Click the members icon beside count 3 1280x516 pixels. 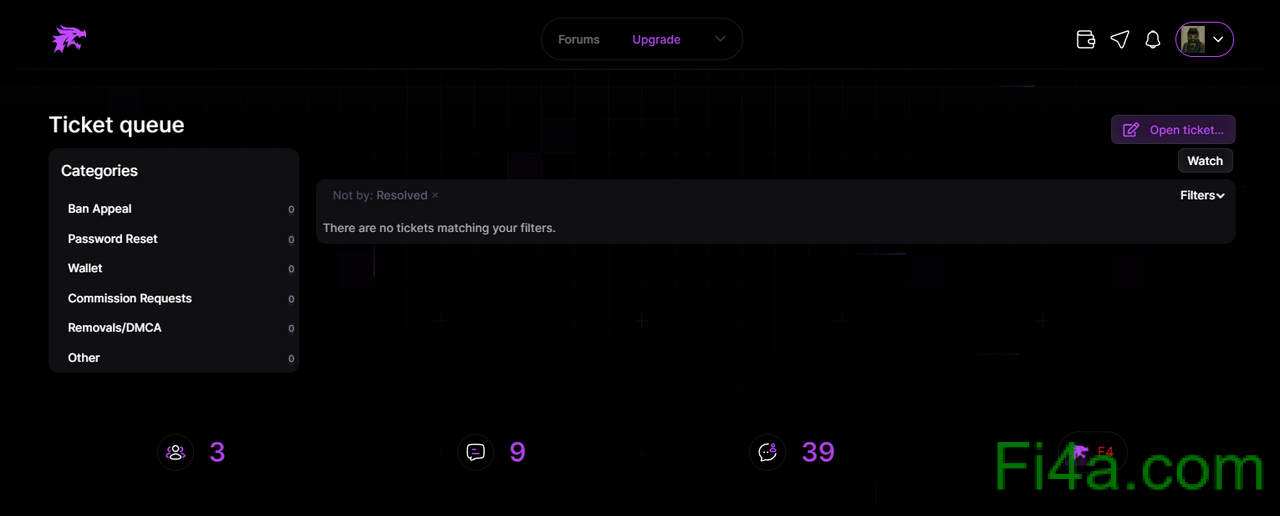[176, 452]
